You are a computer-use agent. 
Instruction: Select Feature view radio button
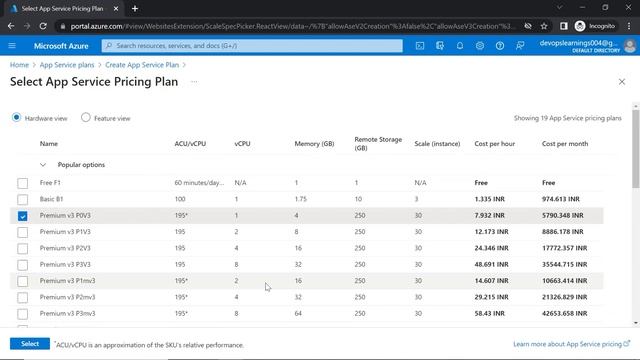coord(85,118)
